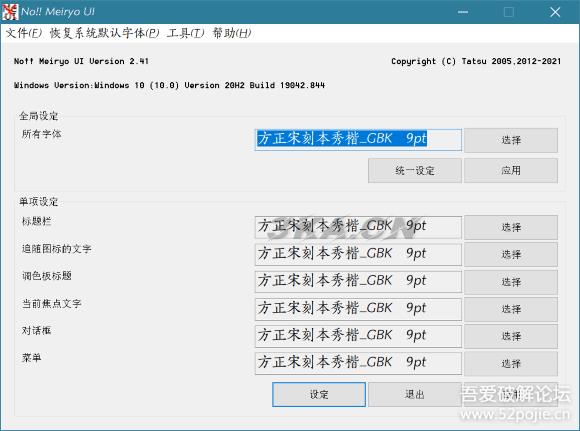580x431 pixels.
Task: Click the 应用 button
Action: [x=511, y=171]
